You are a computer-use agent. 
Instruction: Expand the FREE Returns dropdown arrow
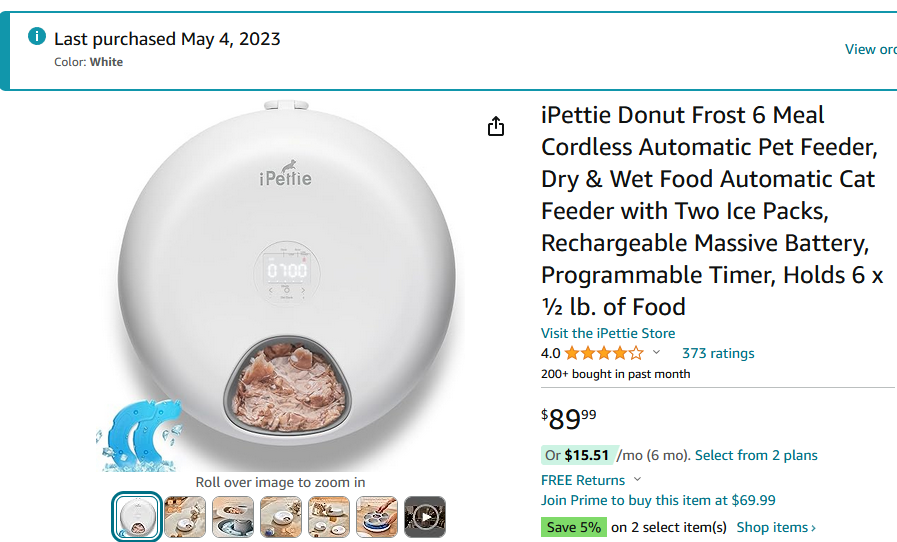[638, 480]
